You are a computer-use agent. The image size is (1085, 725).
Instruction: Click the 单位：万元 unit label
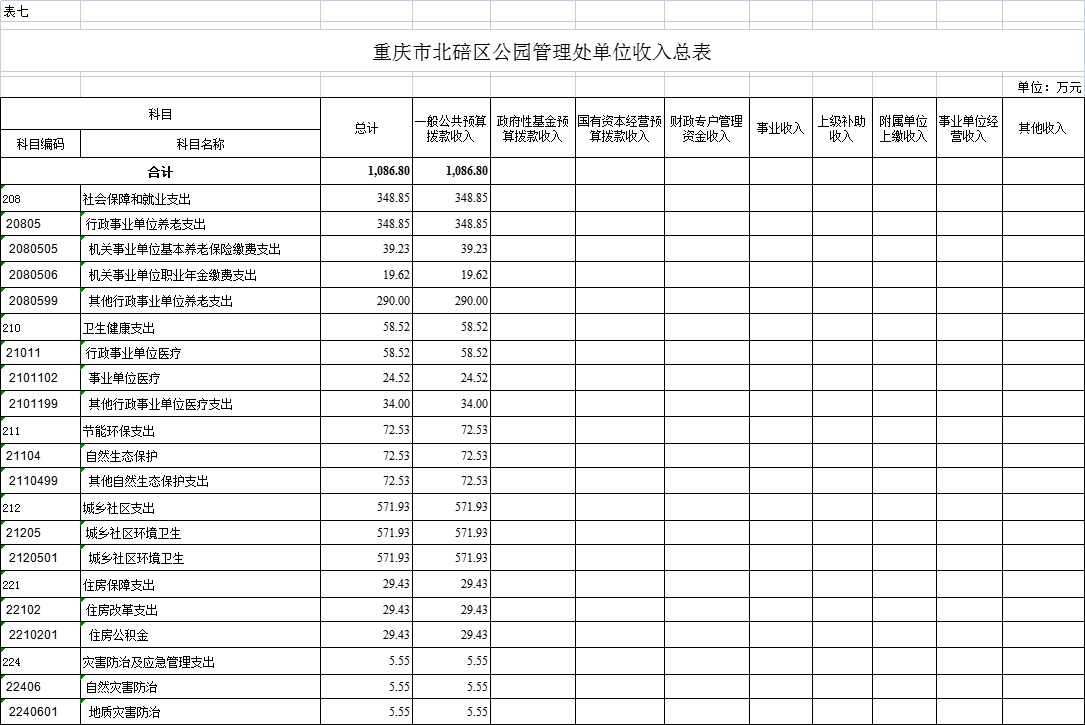[x=1049, y=87]
